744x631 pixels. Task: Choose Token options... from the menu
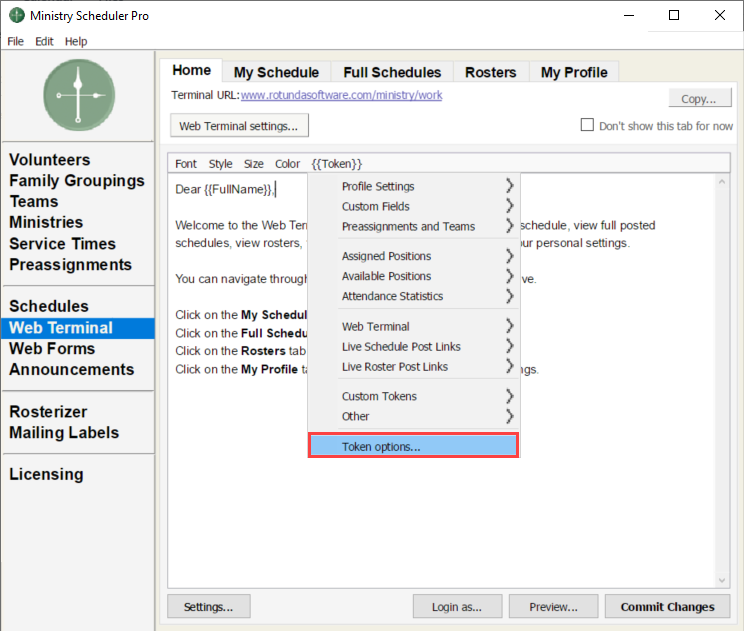tap(413, 446)
